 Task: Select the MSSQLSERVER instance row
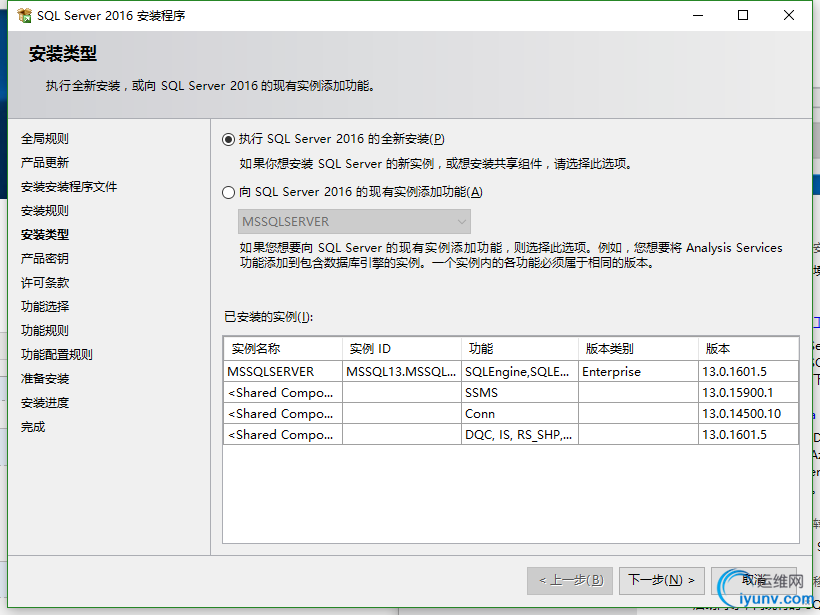click(x=511, y=371)
